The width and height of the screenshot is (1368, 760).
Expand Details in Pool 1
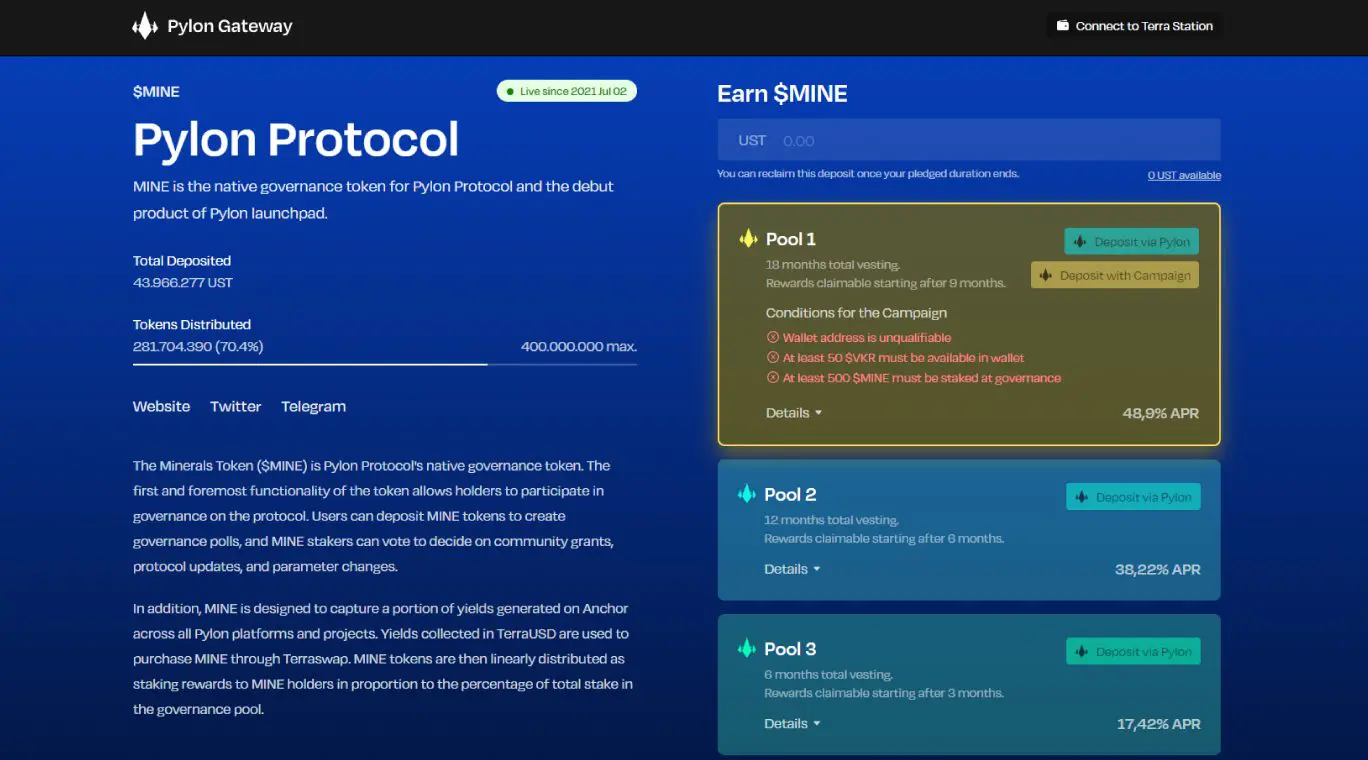click(x=794, y=413)
